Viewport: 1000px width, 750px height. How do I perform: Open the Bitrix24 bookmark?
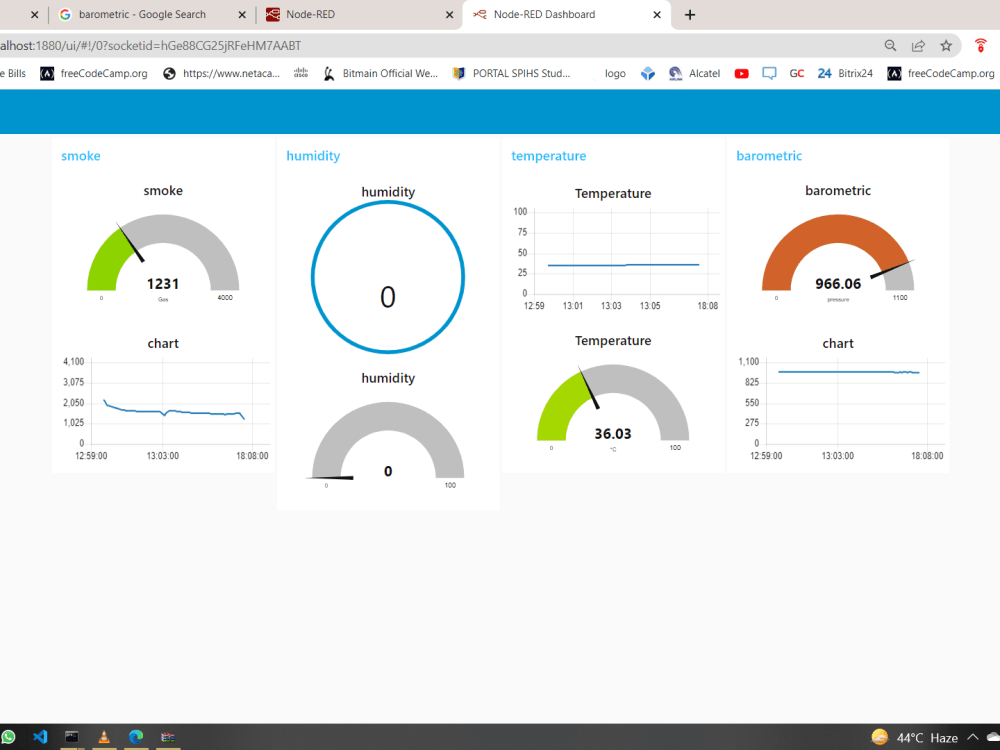[x=845, y=73]
